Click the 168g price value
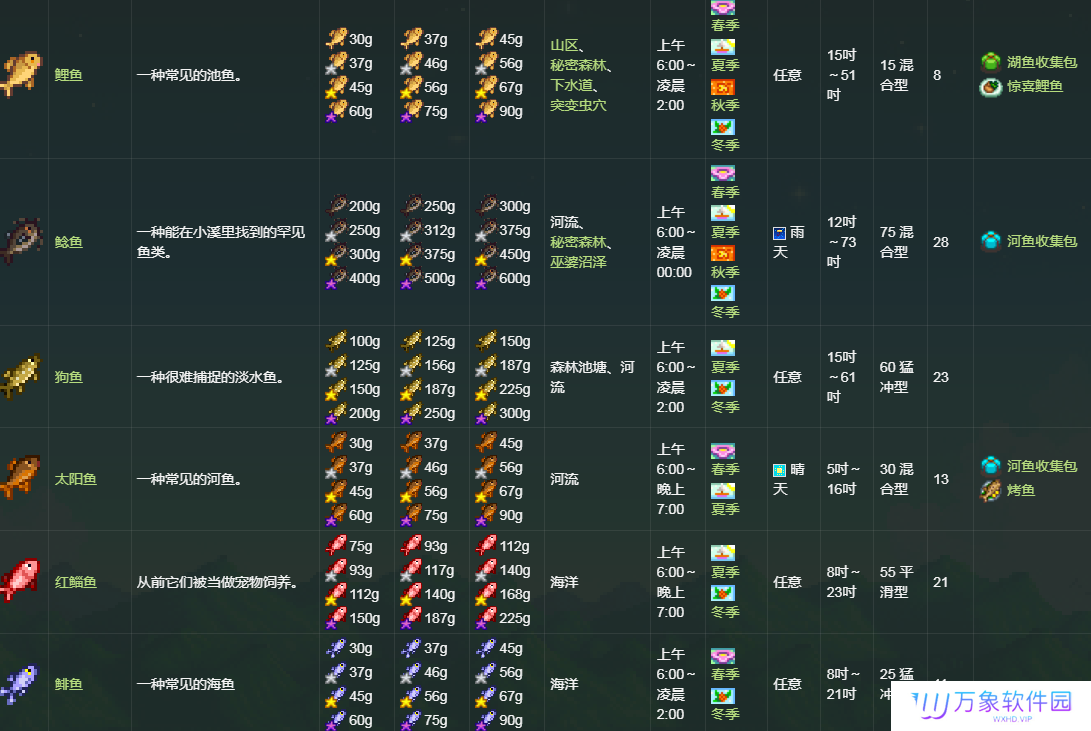The image size is (1091, 731). point(515,594)
